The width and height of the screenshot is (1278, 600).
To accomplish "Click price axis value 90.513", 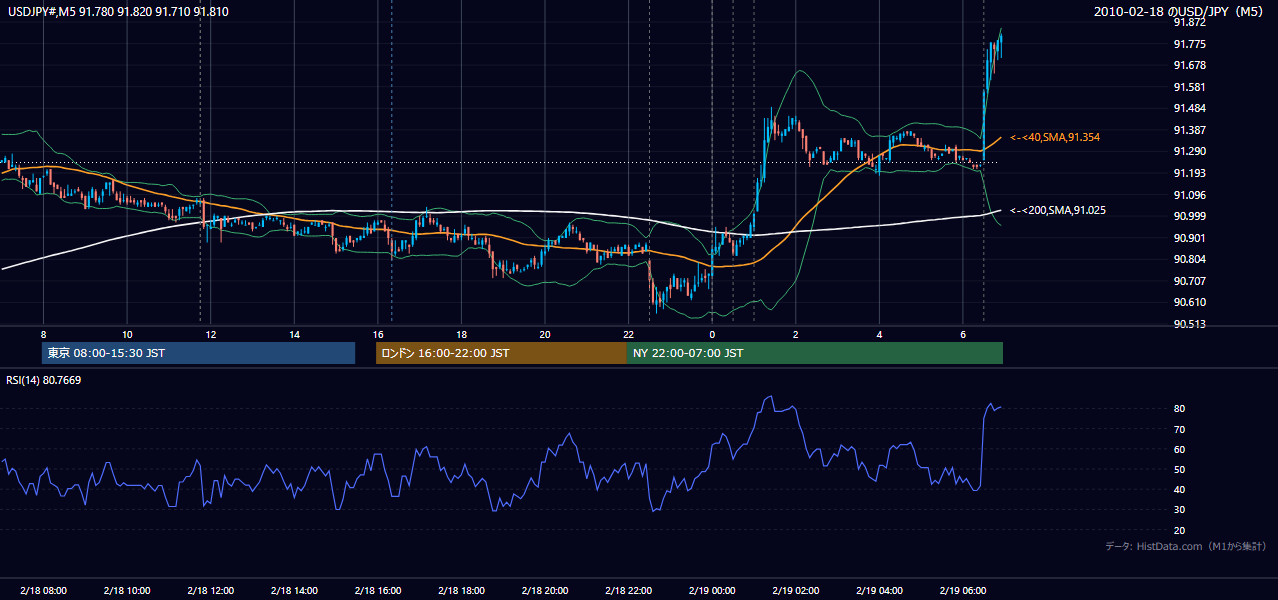I will [1190, 324].
